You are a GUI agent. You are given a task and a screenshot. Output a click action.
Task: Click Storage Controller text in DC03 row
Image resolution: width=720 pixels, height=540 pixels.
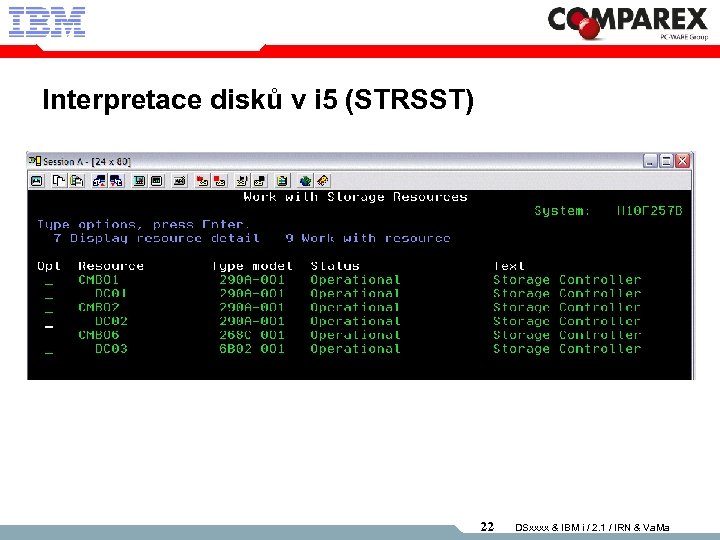(567, 349)
